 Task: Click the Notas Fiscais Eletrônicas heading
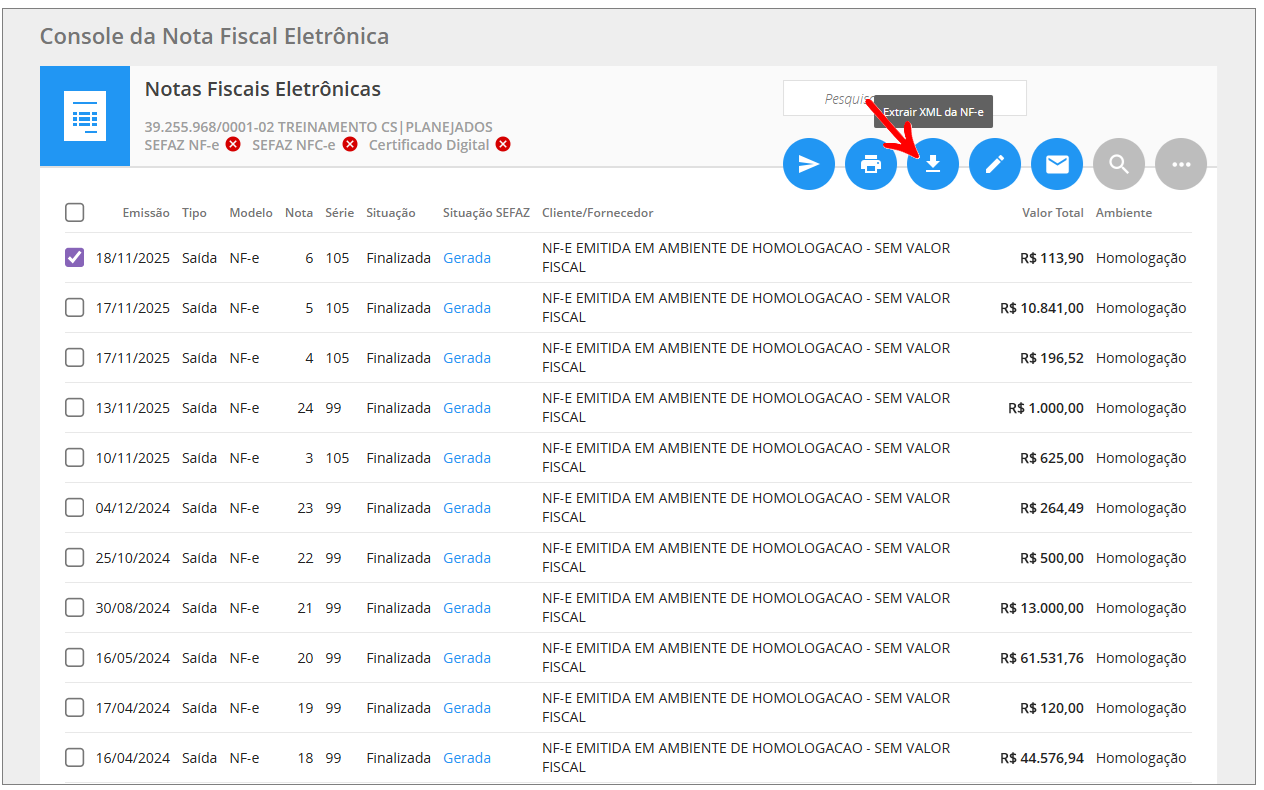click(263, 89)
